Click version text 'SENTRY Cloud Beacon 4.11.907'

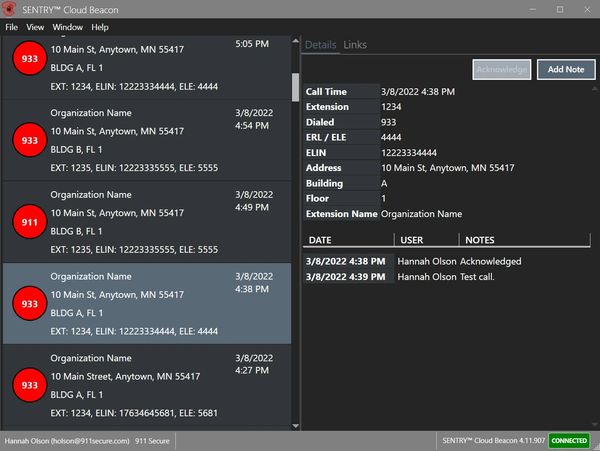click(x=494, y=441)
